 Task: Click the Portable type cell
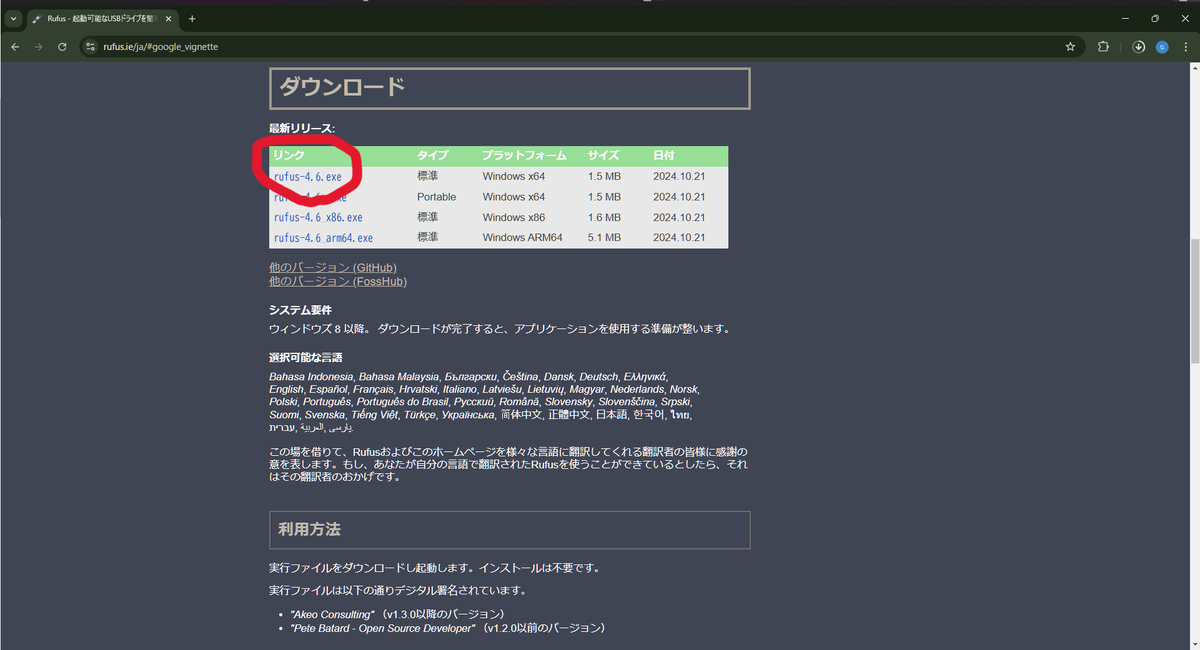click(436, 197)
